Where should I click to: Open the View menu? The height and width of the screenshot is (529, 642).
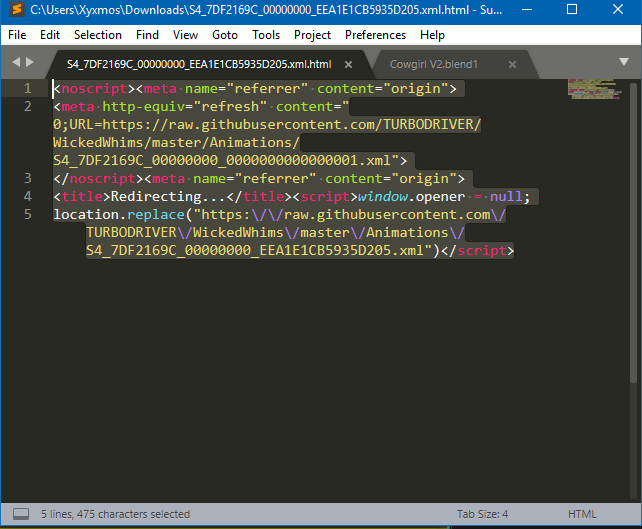pyautogui.click(x=185, y=35)
